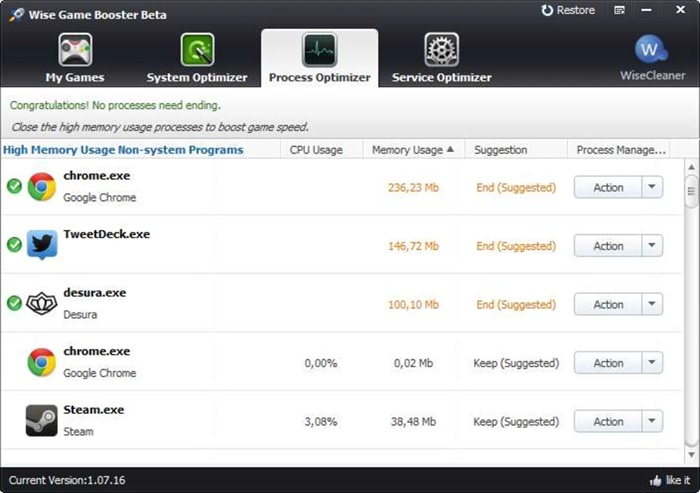Click the first chrome.exe Chrome icon
Screen dimensions: 700x493
pos(42,187)
